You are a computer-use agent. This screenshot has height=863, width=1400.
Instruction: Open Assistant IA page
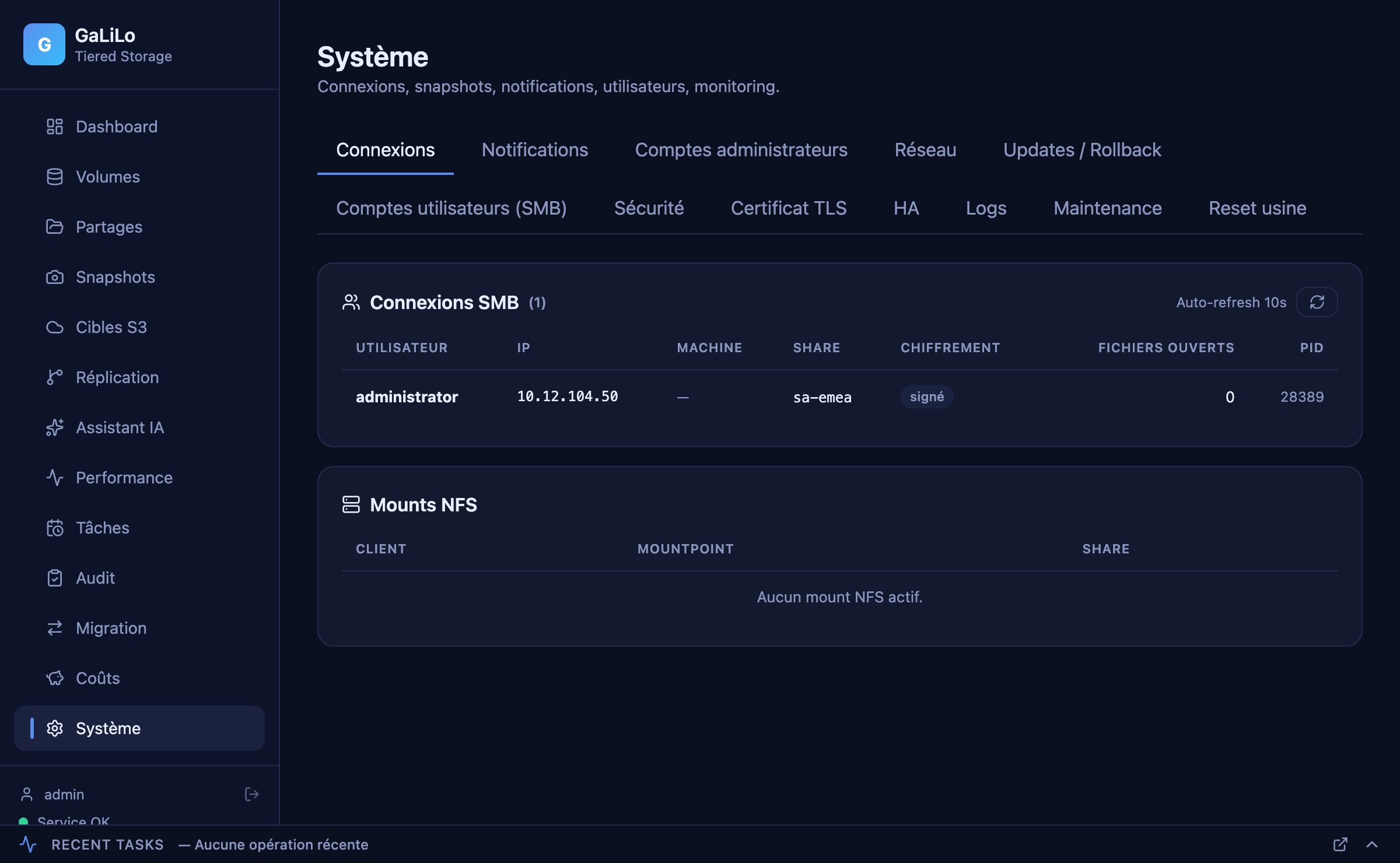click(x=139, y=427)
